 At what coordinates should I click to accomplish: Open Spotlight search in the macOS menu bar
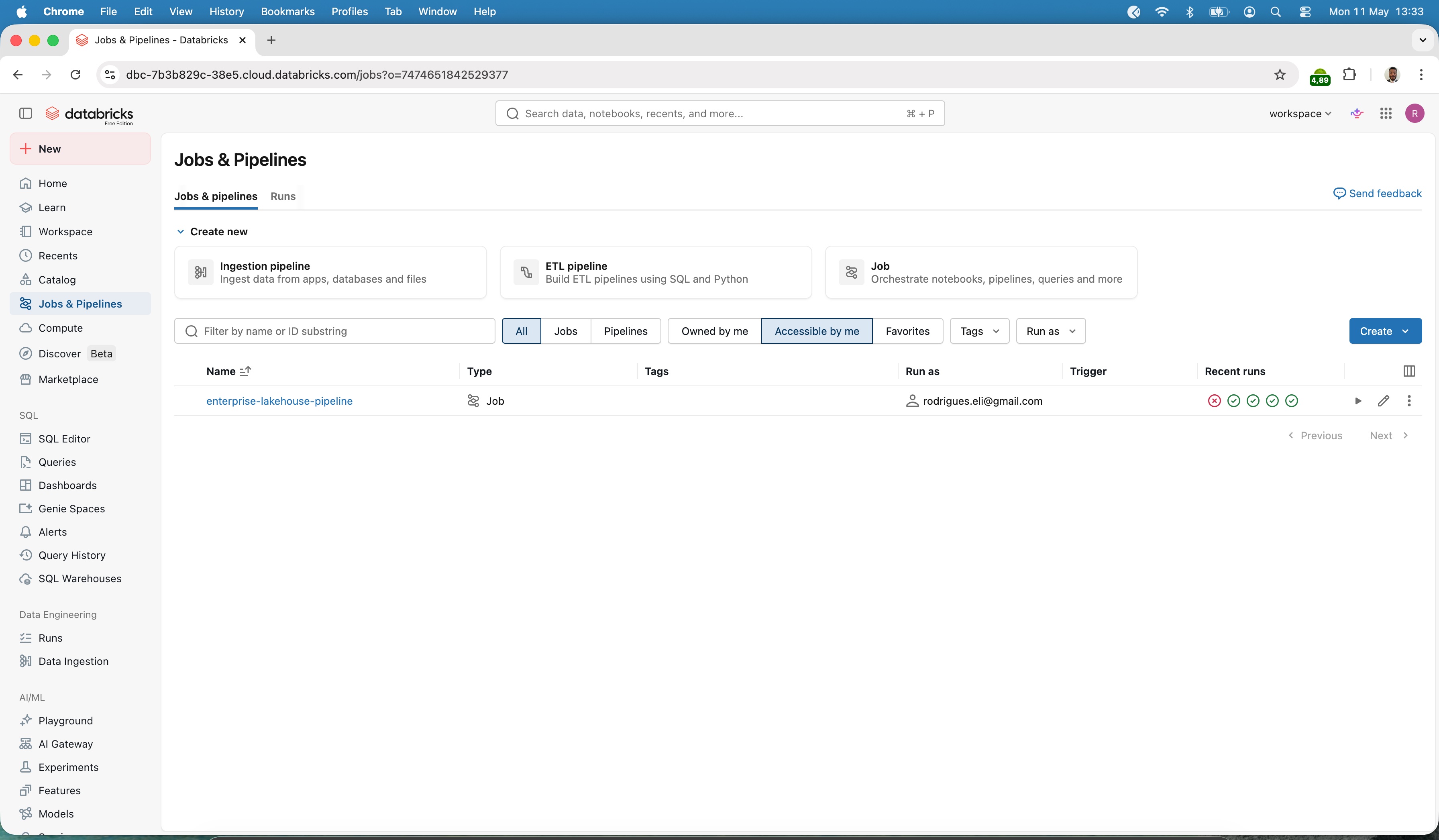1275,11
